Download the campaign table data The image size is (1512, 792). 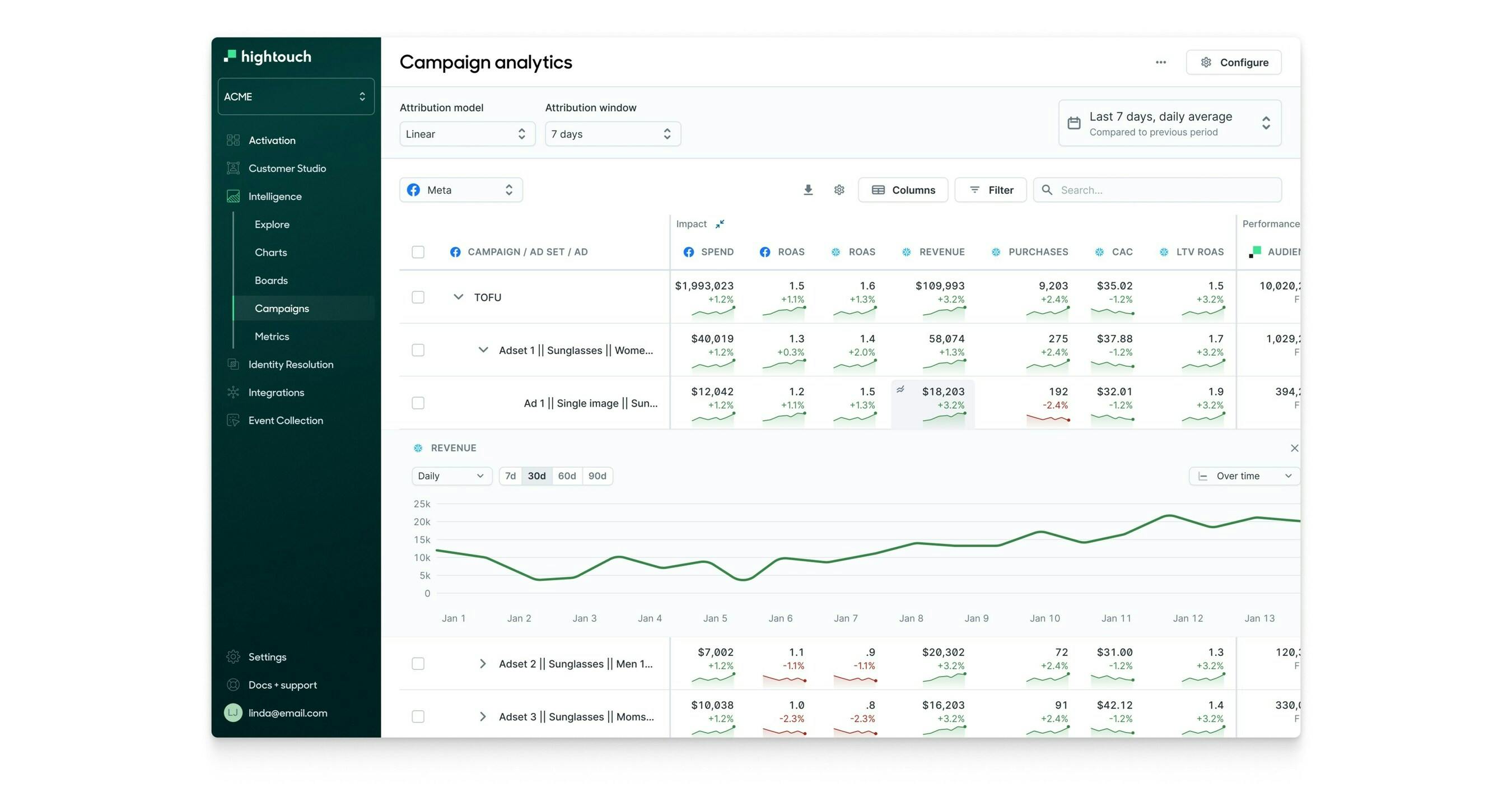808,190
